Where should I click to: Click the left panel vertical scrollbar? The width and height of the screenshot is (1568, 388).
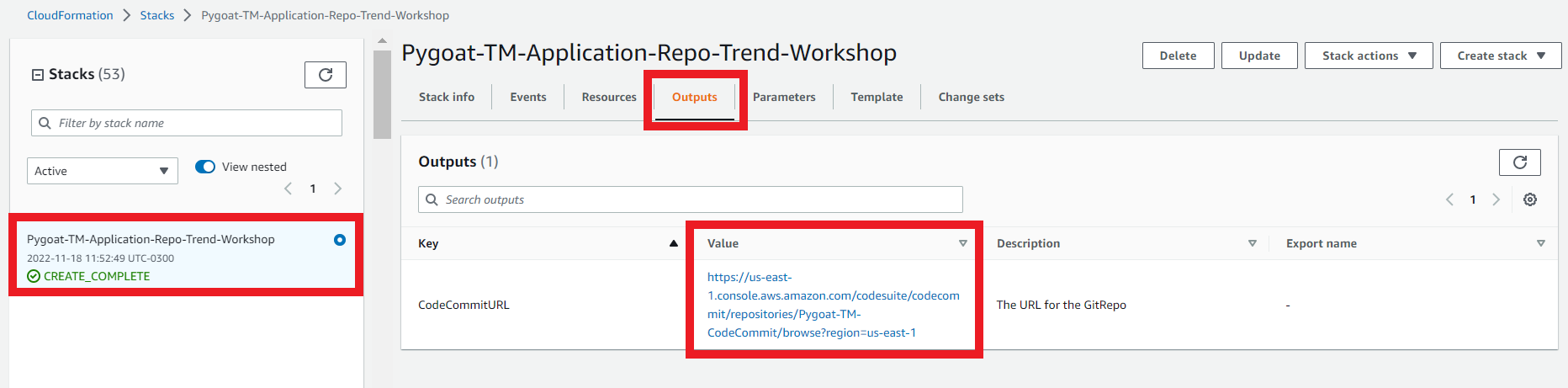pos(382,94)
